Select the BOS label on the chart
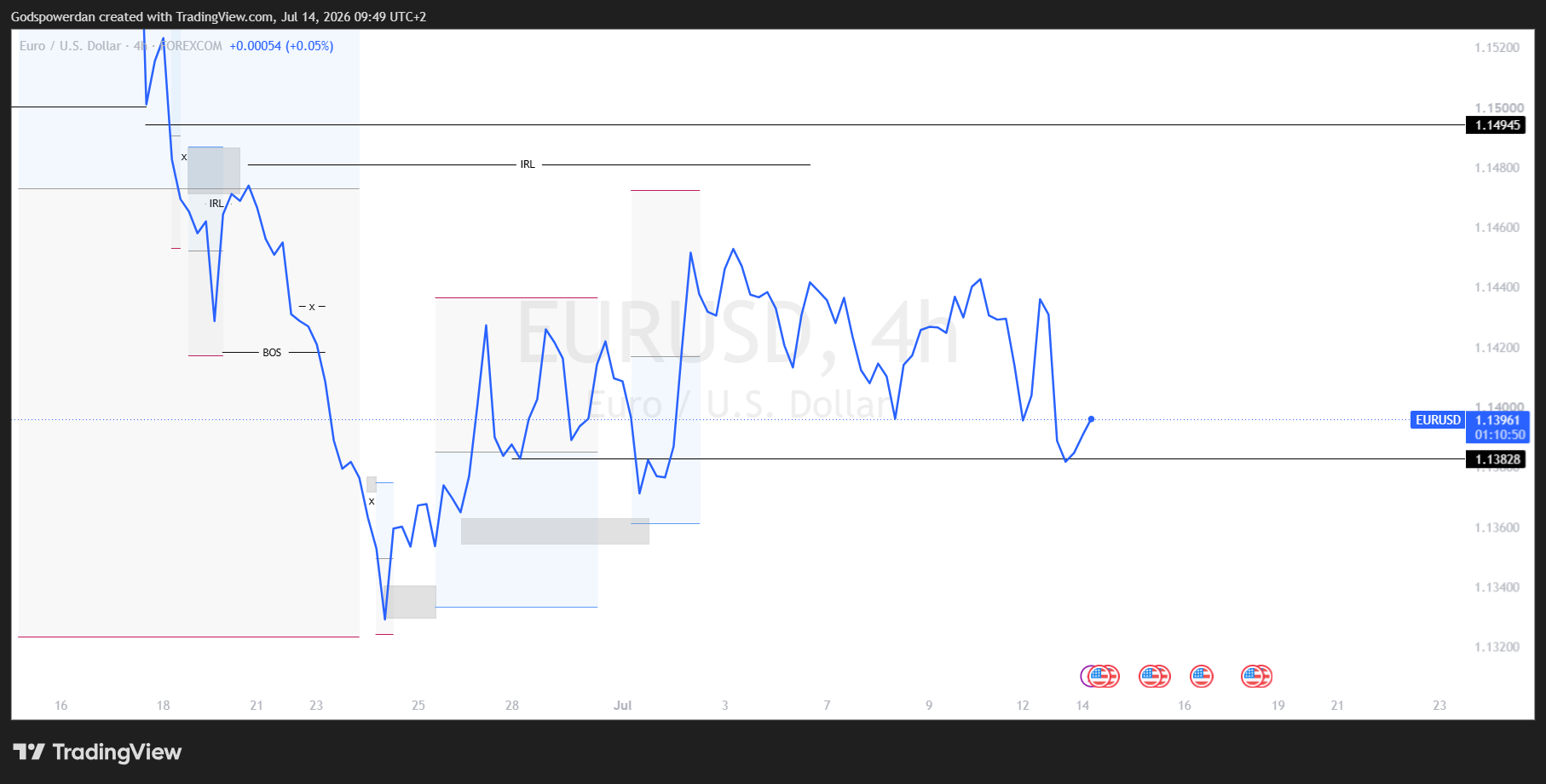The width and height of the screenshot is (1546, 784). [x=272, y=353]
